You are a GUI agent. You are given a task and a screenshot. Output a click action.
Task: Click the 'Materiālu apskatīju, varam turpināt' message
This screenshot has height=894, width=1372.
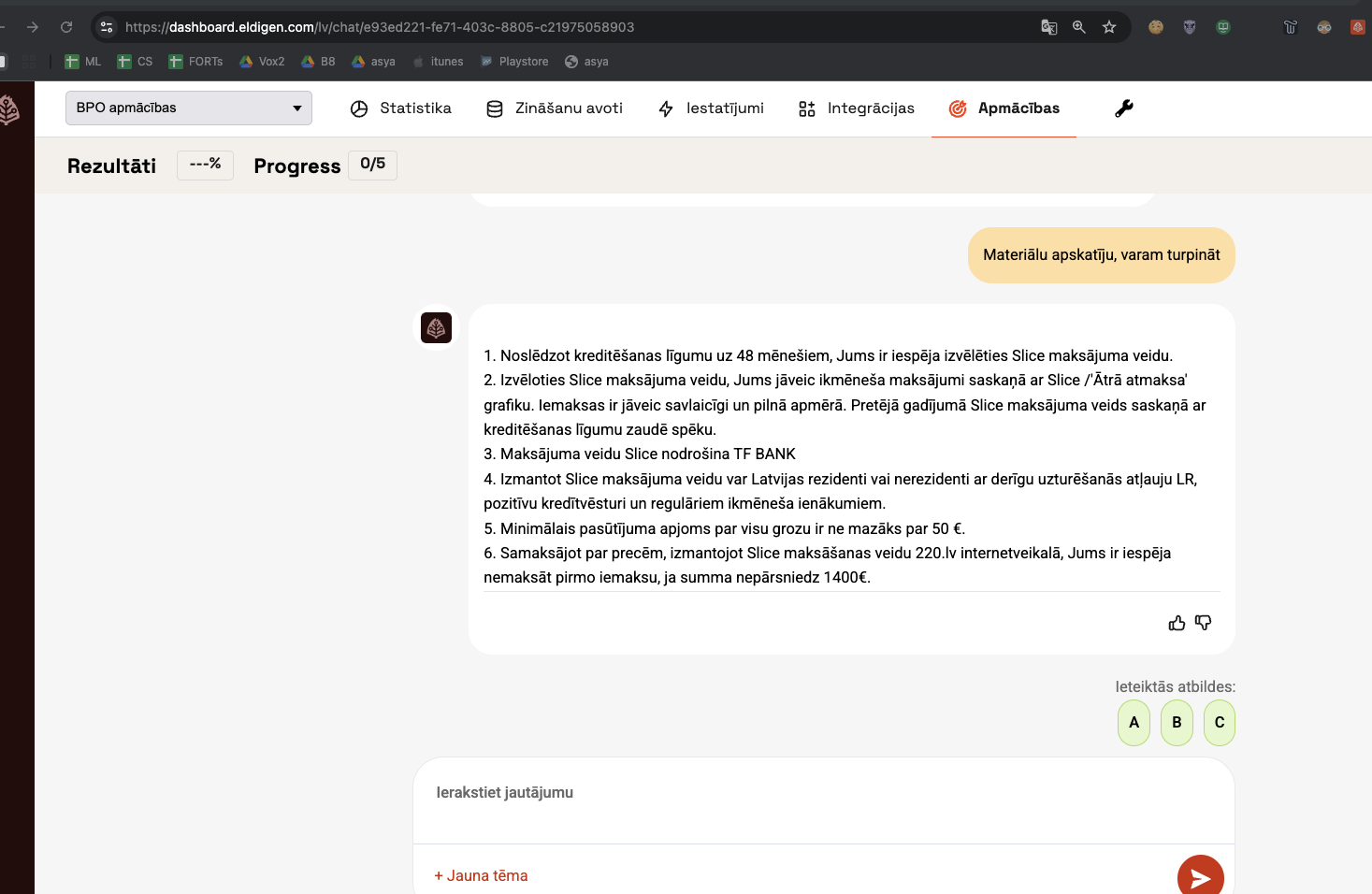(x=1102, y=255)
